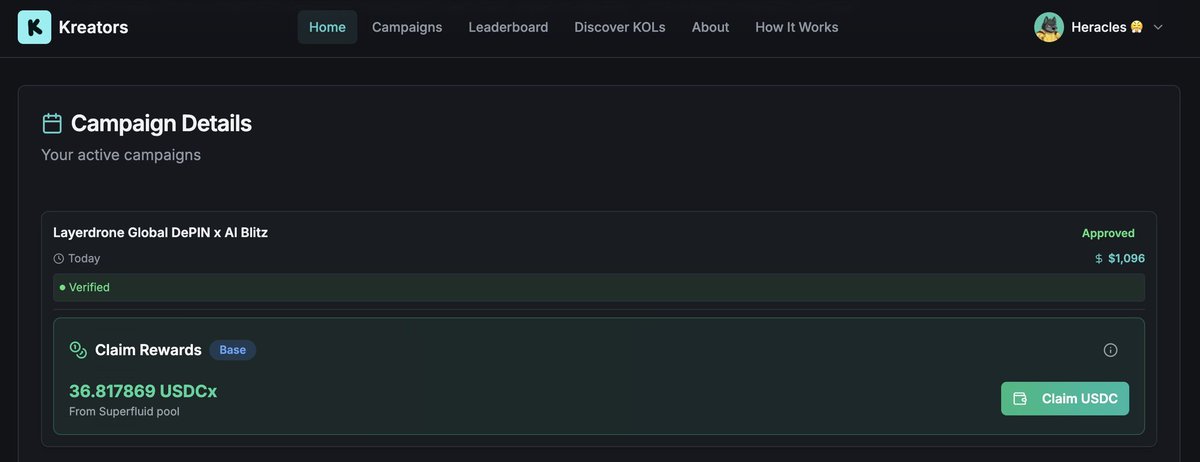The width and height of the screenshot is (1200, 462).
Task: Click the Approved status label
Action: tap(1108, 233)
